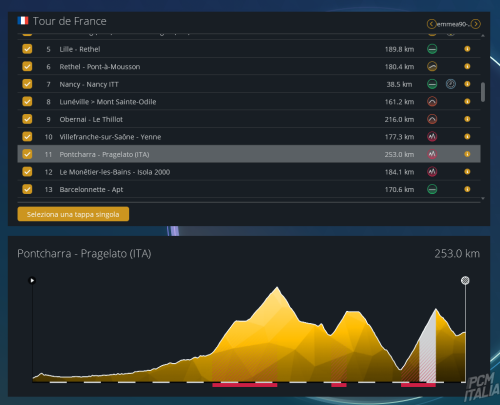Select stage row Rethel - Pont-à-Mousson
500x405 pixels.
point(249,66)
